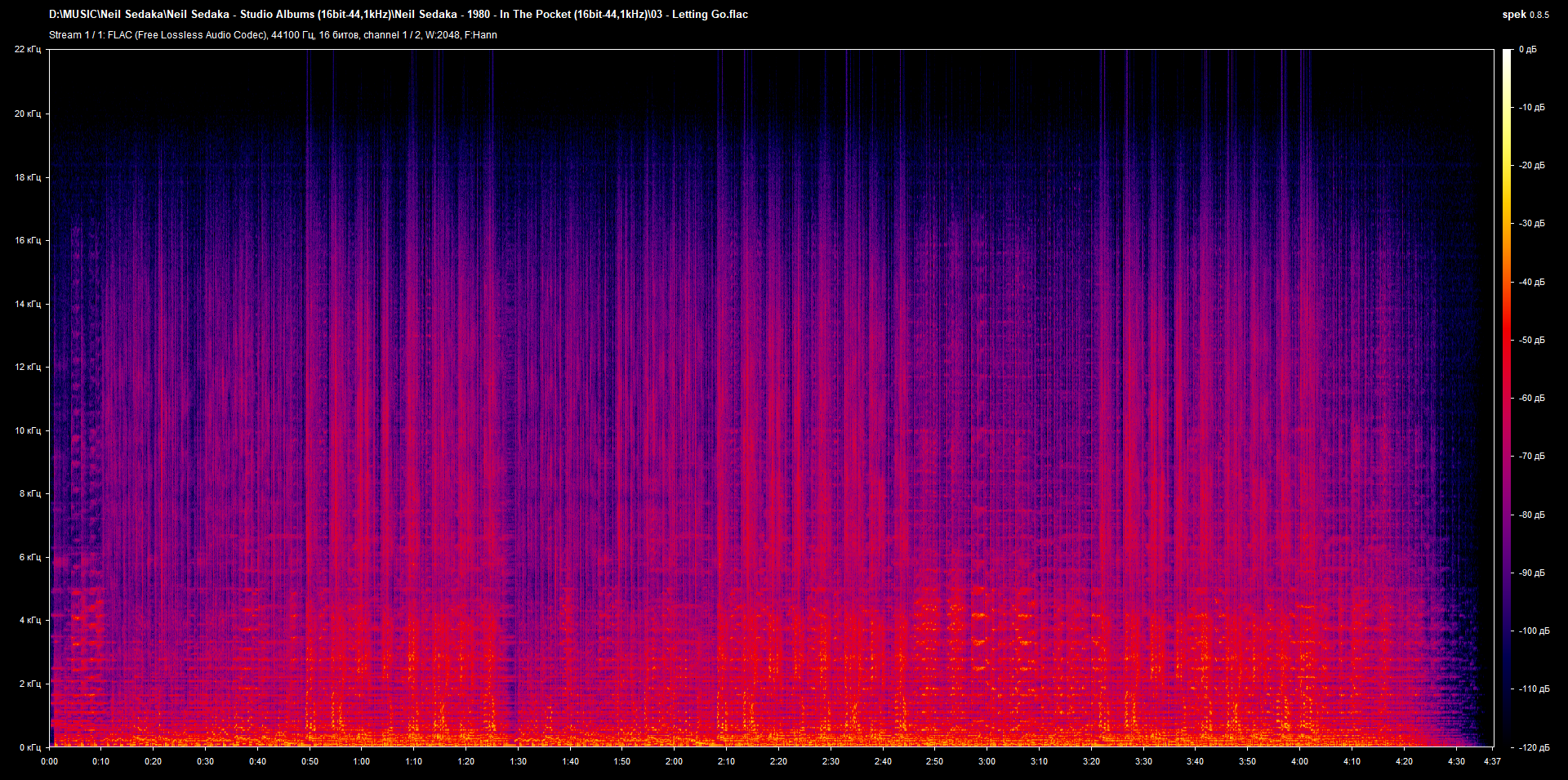Click the -90 дБ level label
1568x780 pixels.
1530,573
